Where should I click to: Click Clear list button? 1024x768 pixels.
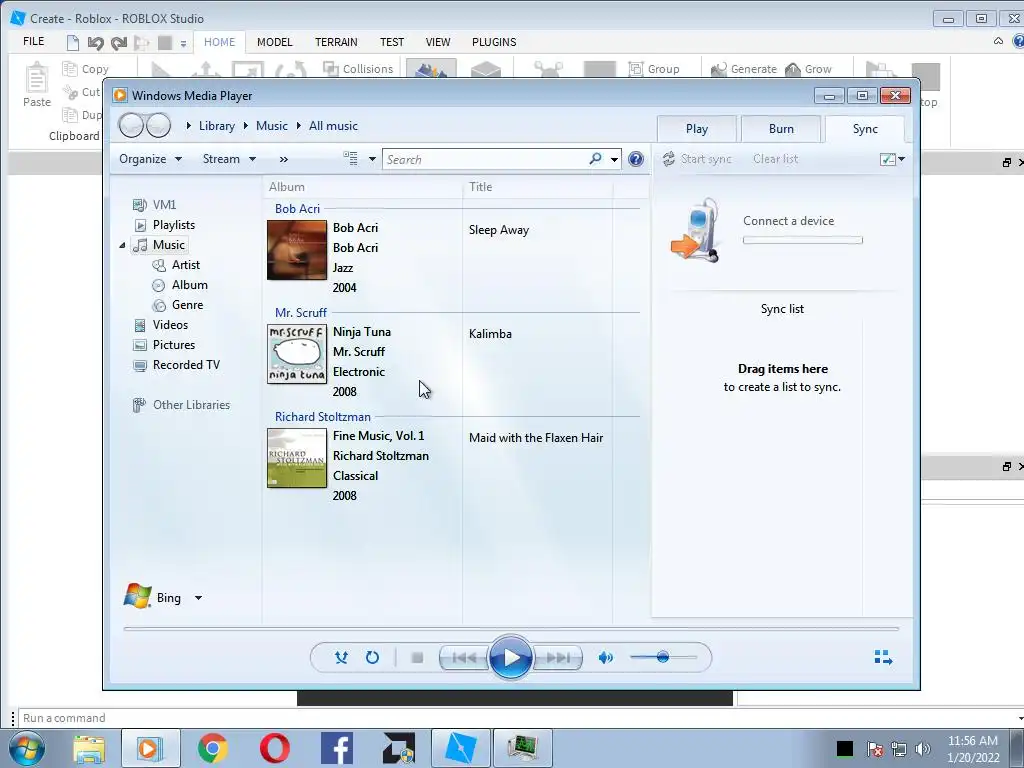775,159
